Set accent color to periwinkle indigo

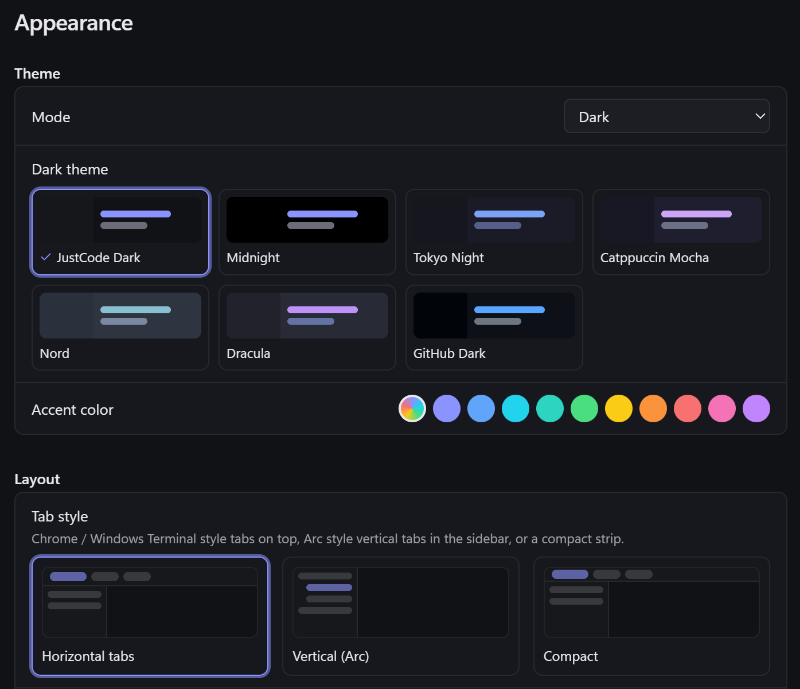coord(446,408)
